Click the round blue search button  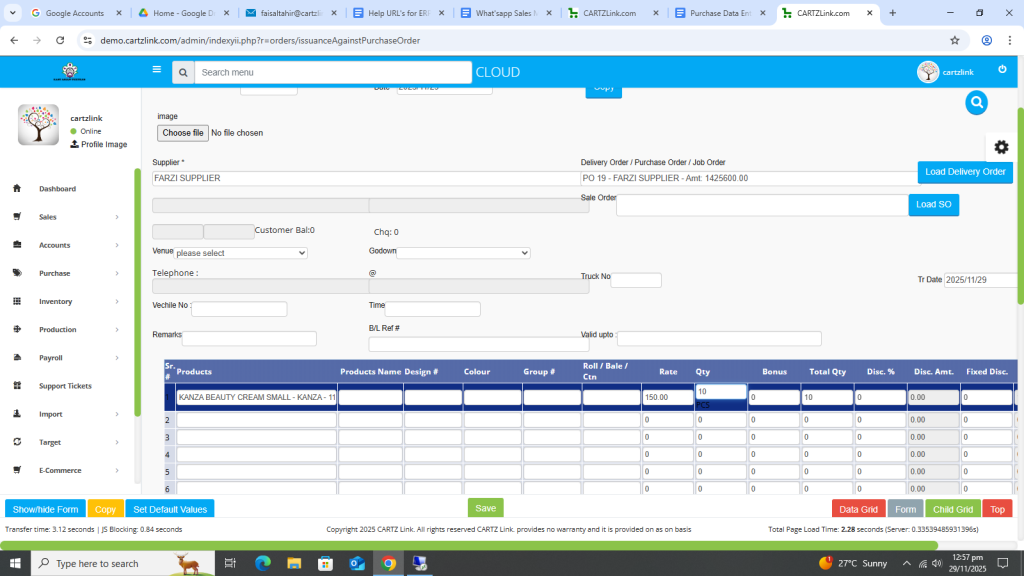977,102
